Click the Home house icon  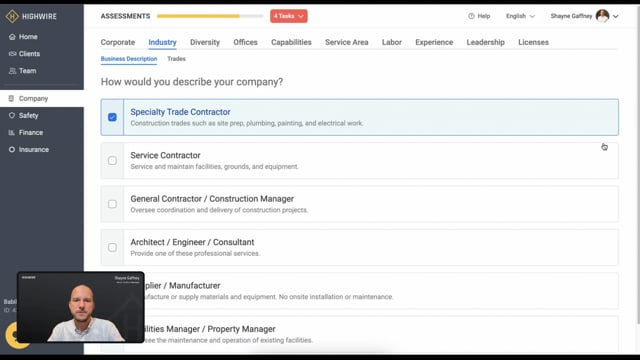(12, 37)
